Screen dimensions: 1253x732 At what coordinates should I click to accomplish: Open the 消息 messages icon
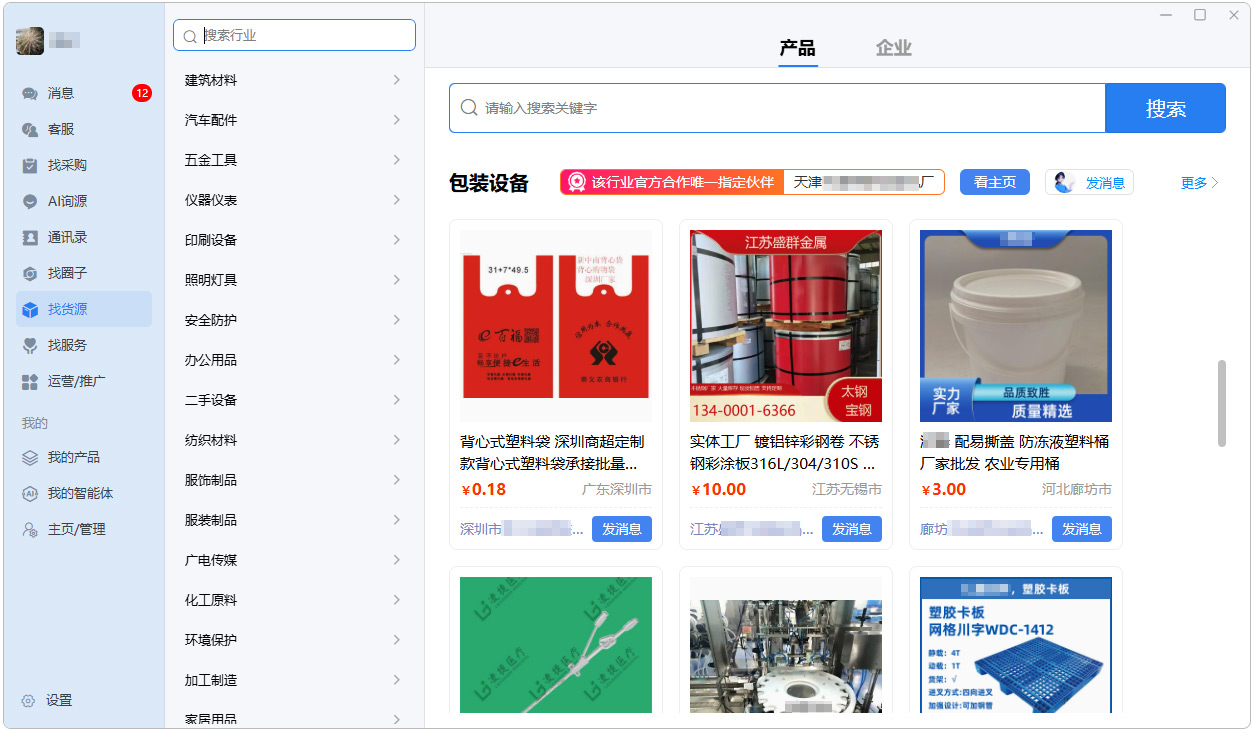coord(30,93)
